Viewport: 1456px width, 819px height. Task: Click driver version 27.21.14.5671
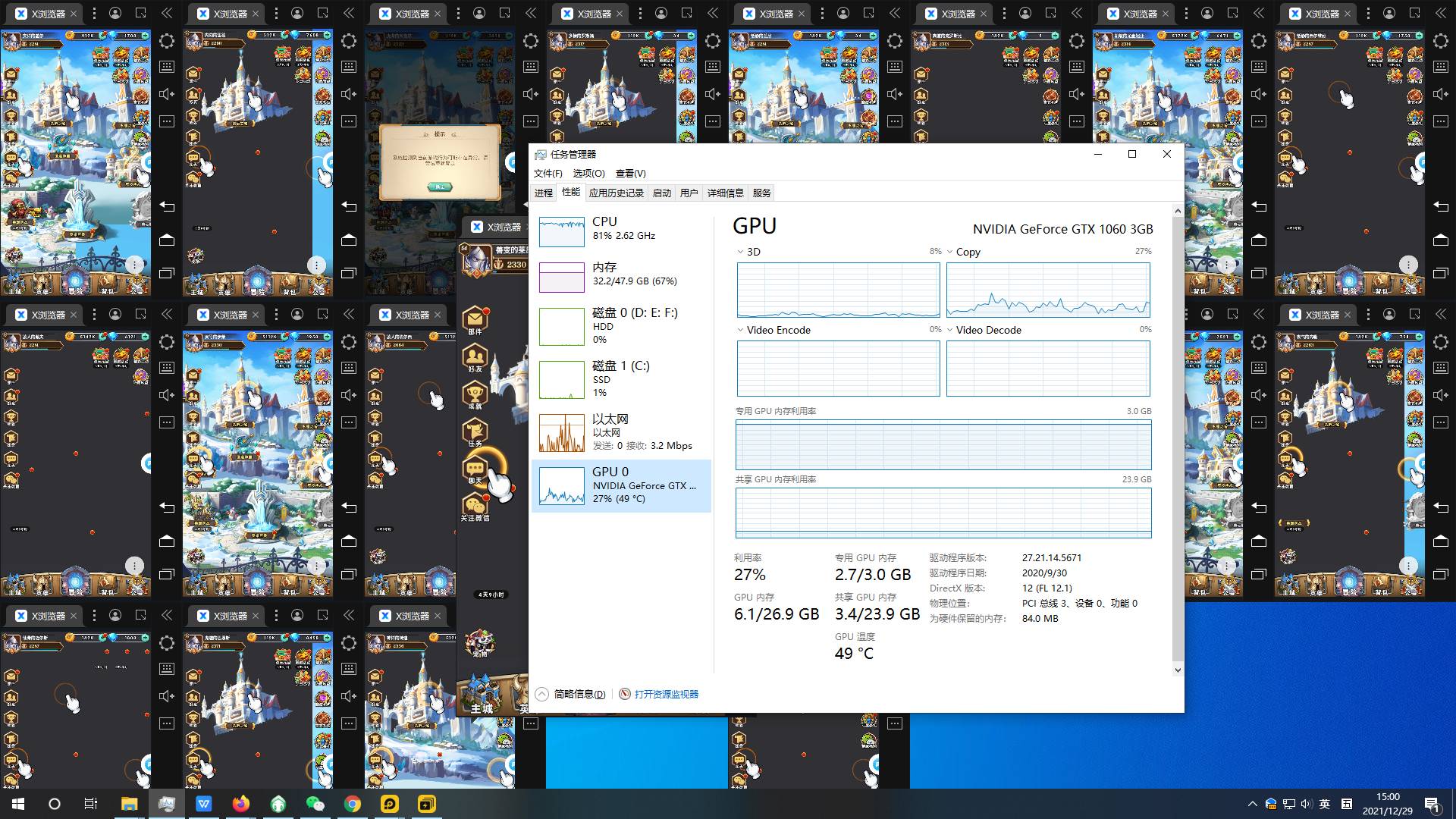pyautogui.click(x=1052, y=557)
